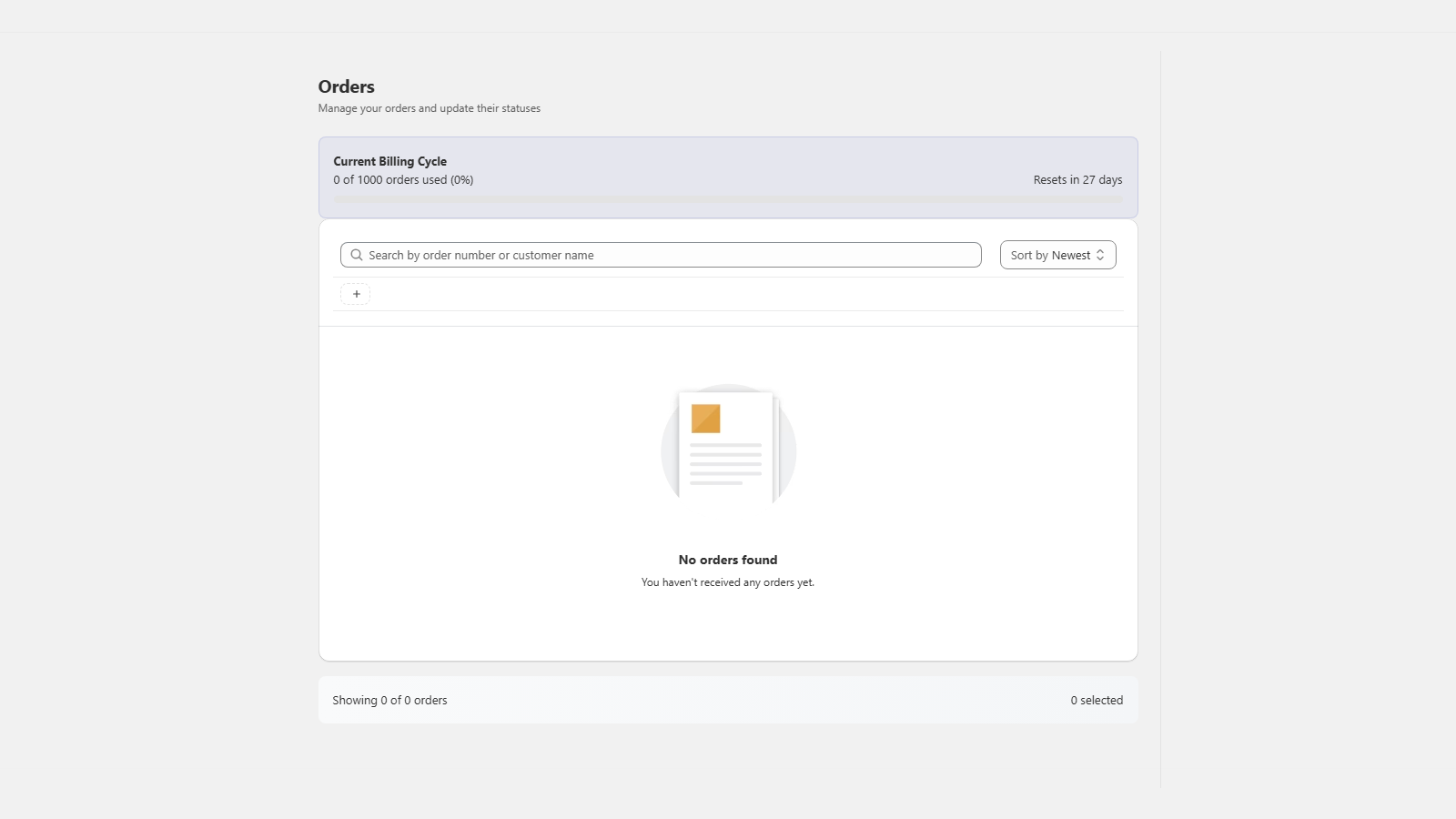This screenshot has height=819, width=1456.
Task: Click the No orders found message
Action: pos(727,560)
